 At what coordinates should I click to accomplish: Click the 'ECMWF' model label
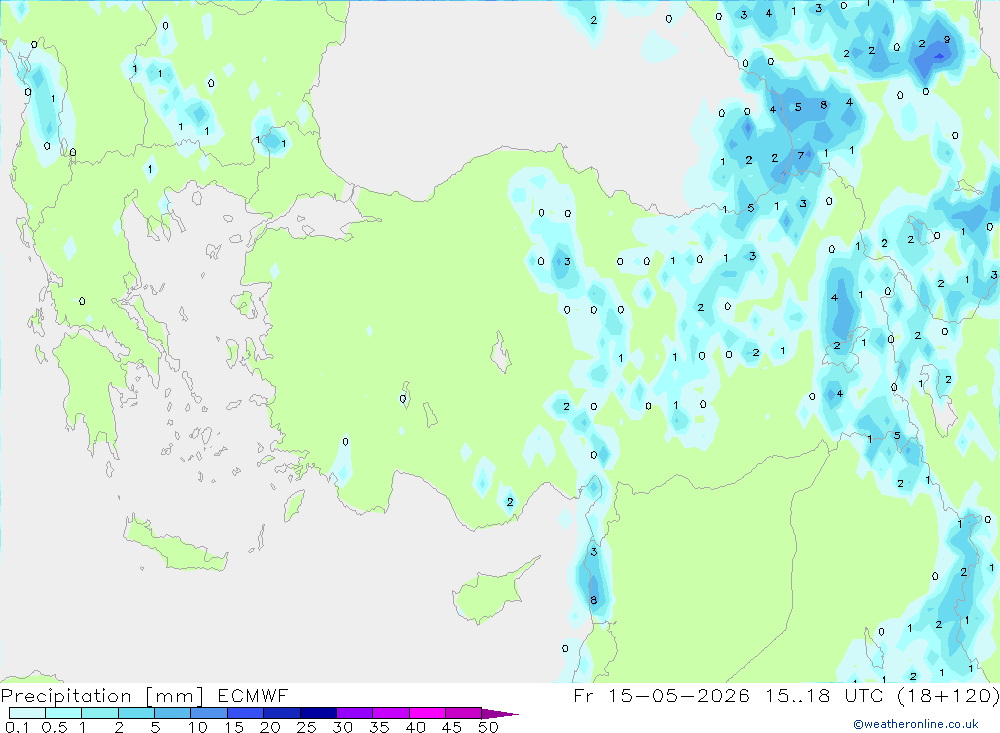(x=253, y=695)
